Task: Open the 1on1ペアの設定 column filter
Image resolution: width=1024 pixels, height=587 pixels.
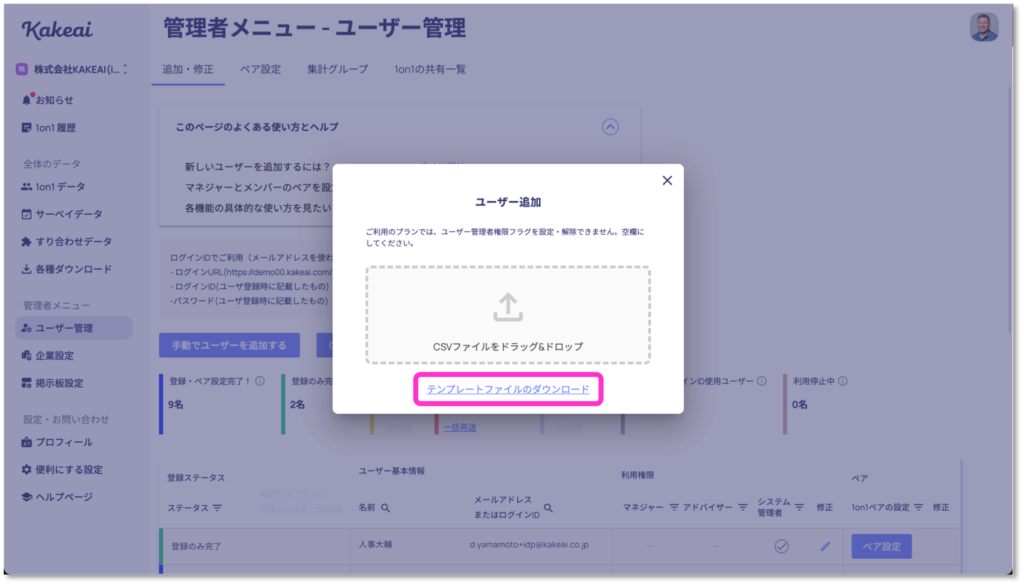Action: (918, 507)
